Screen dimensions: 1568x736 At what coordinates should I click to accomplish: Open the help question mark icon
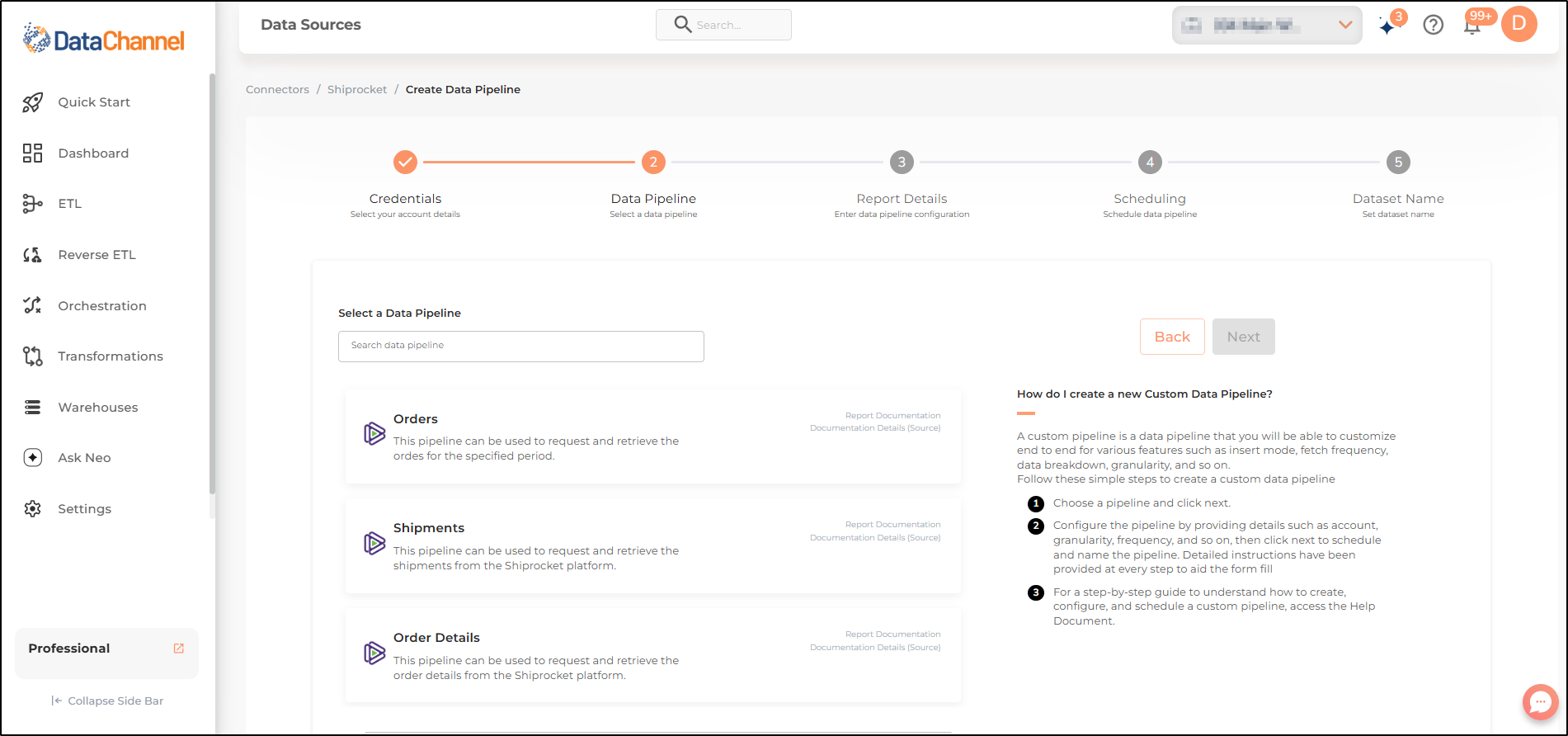pyautogui.click(x=1434, y=25)
